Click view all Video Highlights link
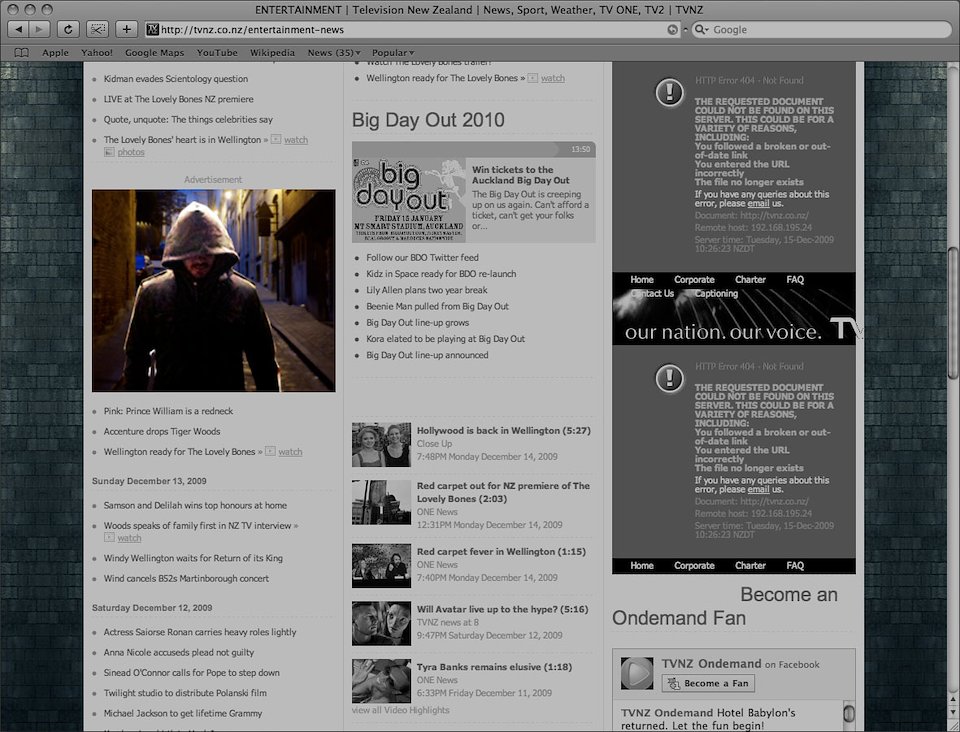The height and width of the screenshot is (732, 960). 400,710
